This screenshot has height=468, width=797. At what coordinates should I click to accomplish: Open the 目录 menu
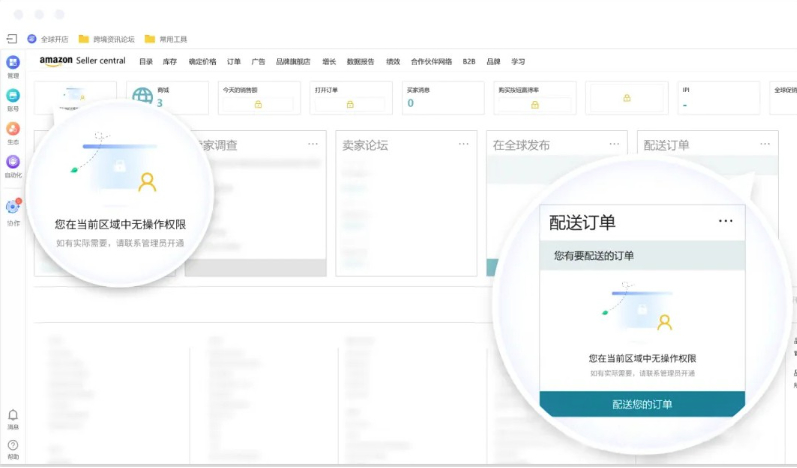146,61
